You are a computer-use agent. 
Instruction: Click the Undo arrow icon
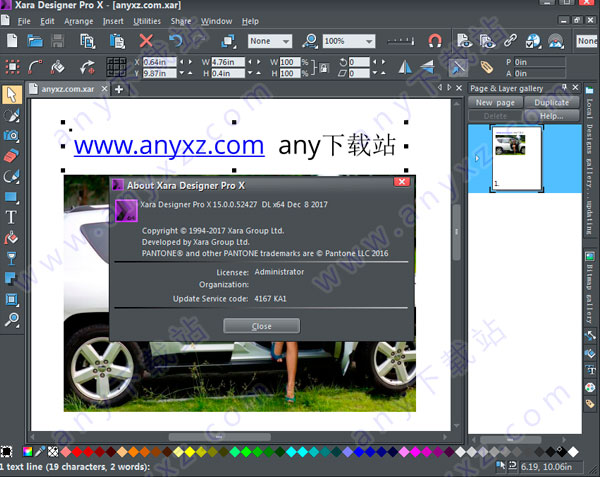tap(176, 41)
